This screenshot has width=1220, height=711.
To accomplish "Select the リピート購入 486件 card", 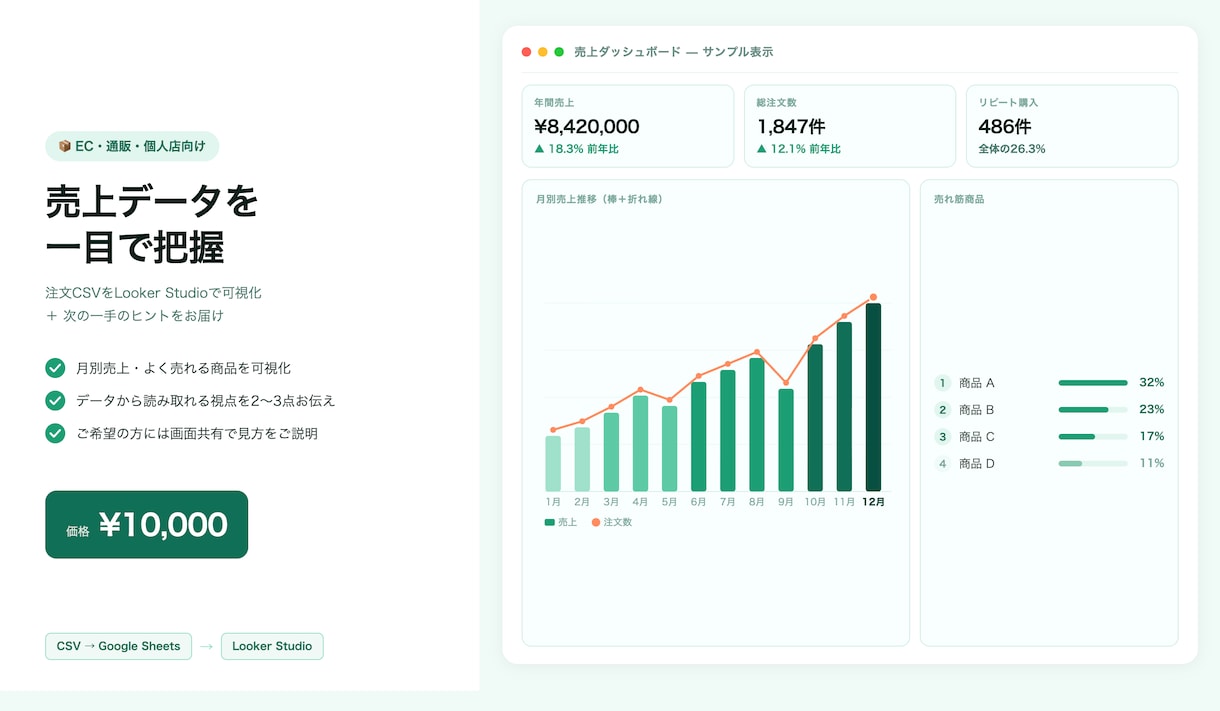I will [x=1072, y=126].
